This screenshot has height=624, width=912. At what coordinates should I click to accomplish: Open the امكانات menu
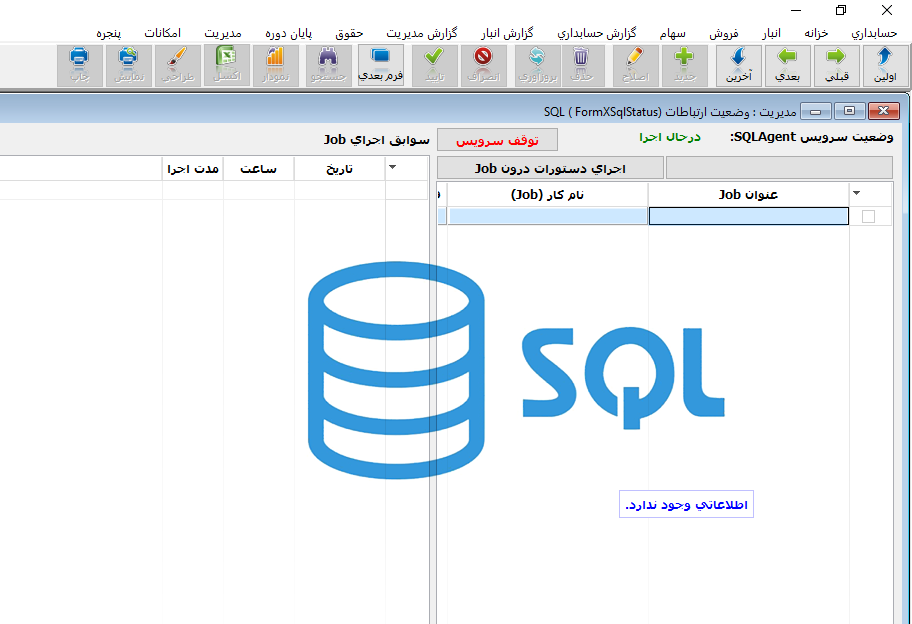tap(162, 33)
